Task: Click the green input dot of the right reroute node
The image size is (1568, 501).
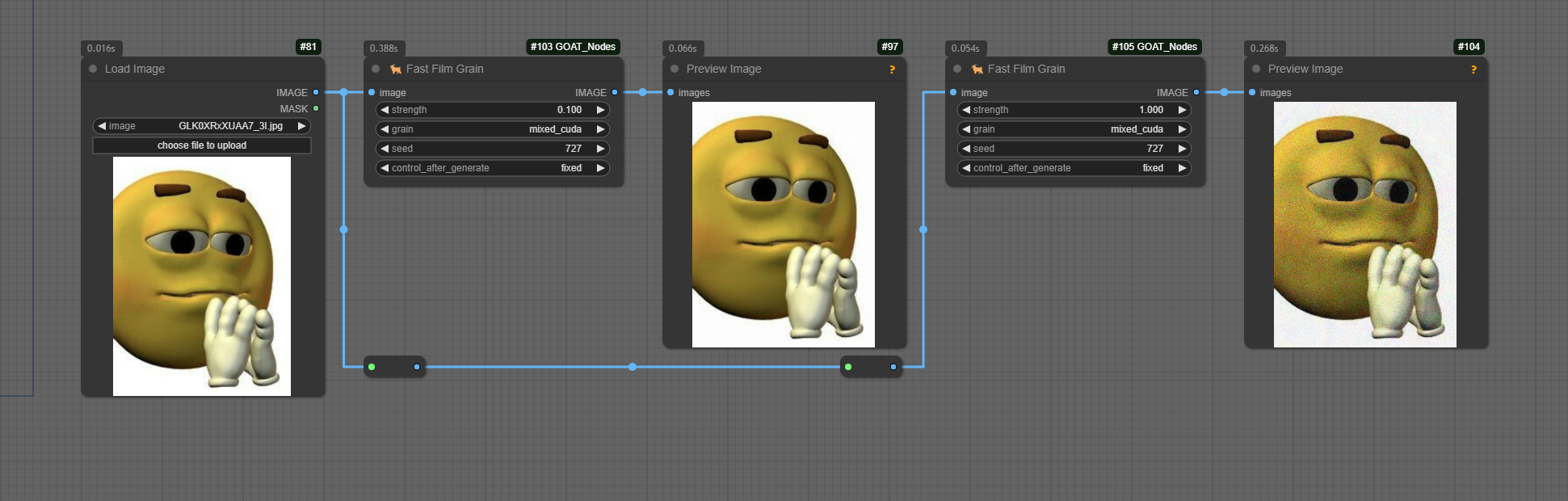Action: (x=848, y=367)
